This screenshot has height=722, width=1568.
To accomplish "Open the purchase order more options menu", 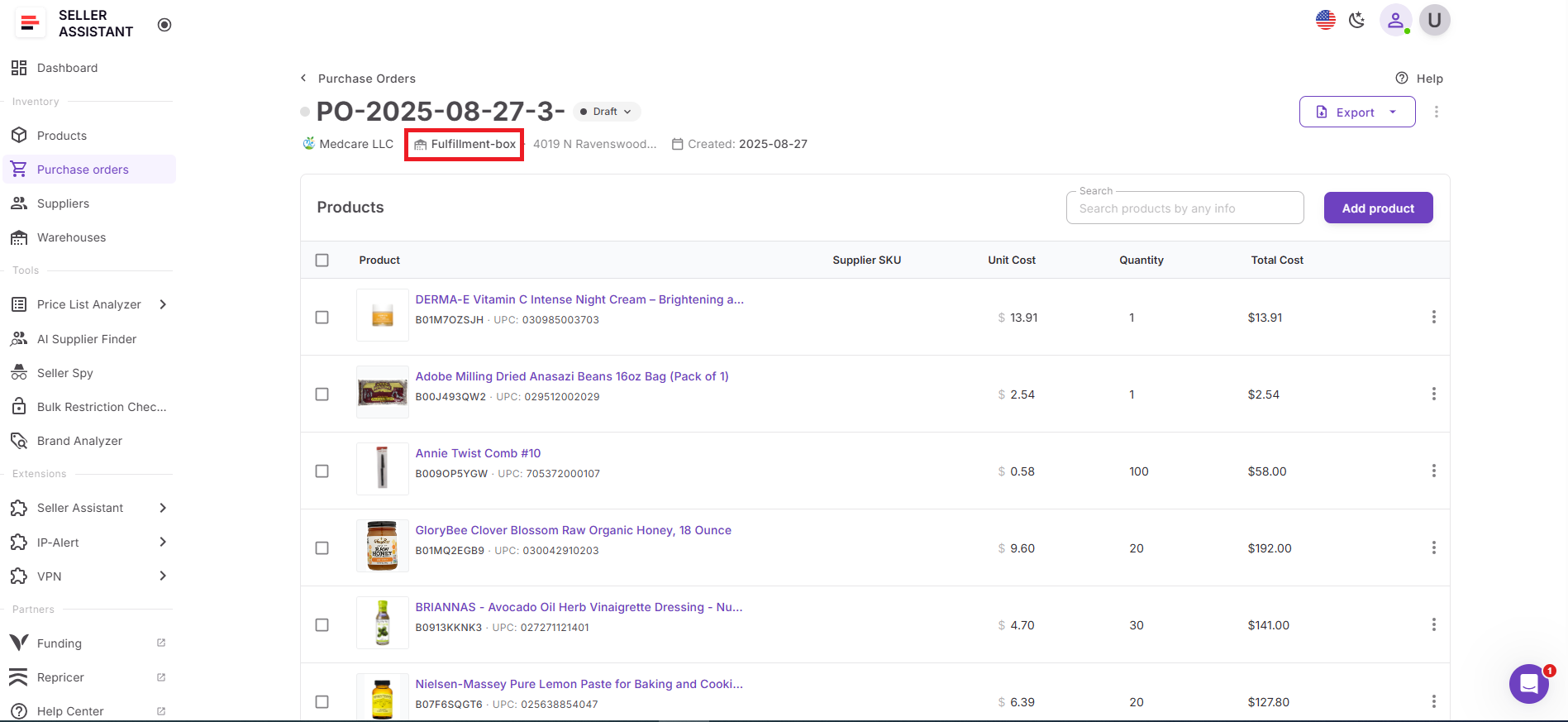I will [x=1437, y=112].
